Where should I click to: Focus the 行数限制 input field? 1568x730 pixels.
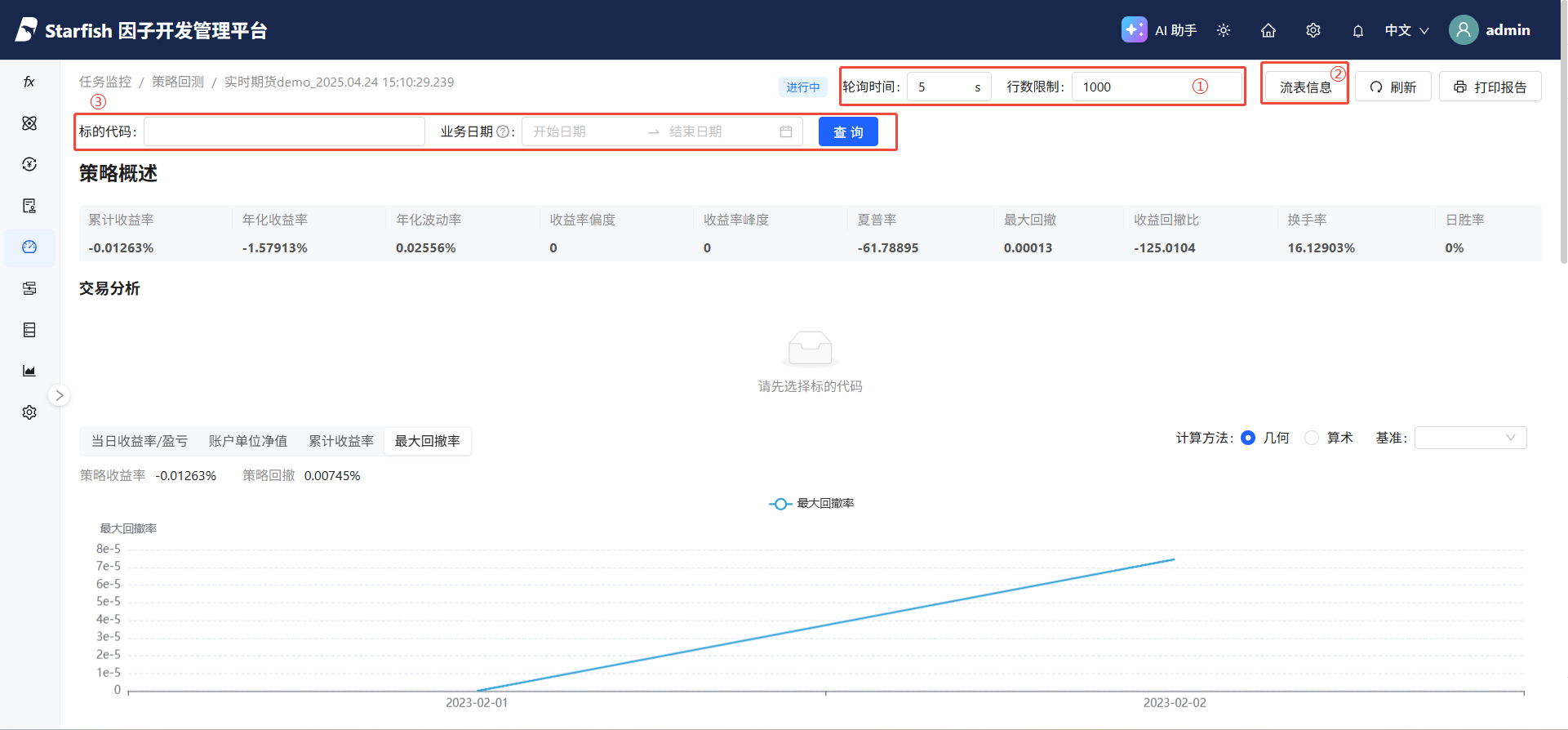pyautogui.click(x=1157, y=87)
